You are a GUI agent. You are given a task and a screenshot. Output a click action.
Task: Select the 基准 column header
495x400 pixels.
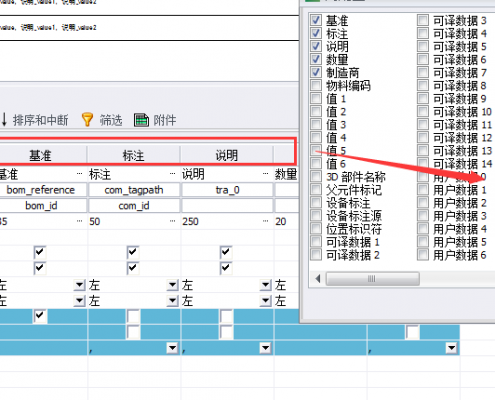click(41, 155)
